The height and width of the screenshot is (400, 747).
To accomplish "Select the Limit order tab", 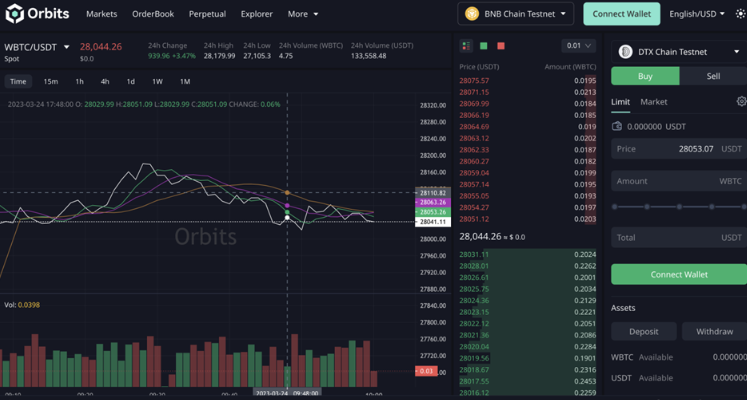I will [x=620, y=101].
